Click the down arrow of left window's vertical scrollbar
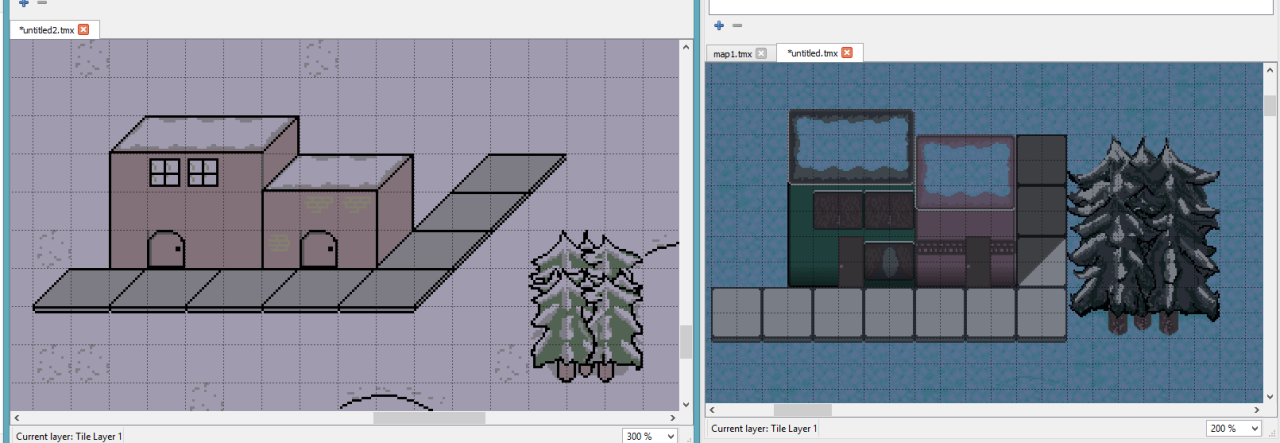This screenshot has height=443, width=1280. point(686,404)
